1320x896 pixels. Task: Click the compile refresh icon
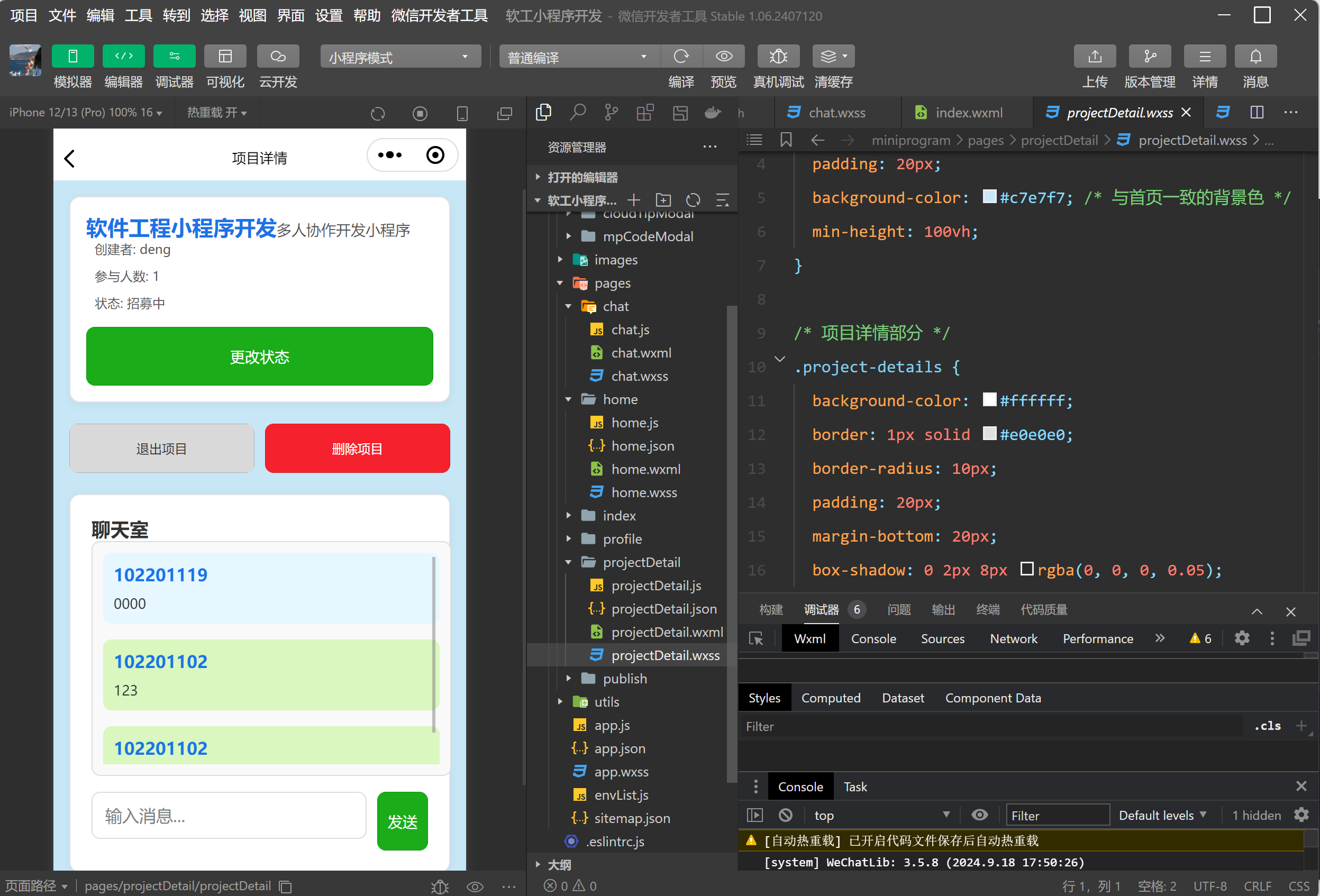pyautogui.click(x=680, y=57)
